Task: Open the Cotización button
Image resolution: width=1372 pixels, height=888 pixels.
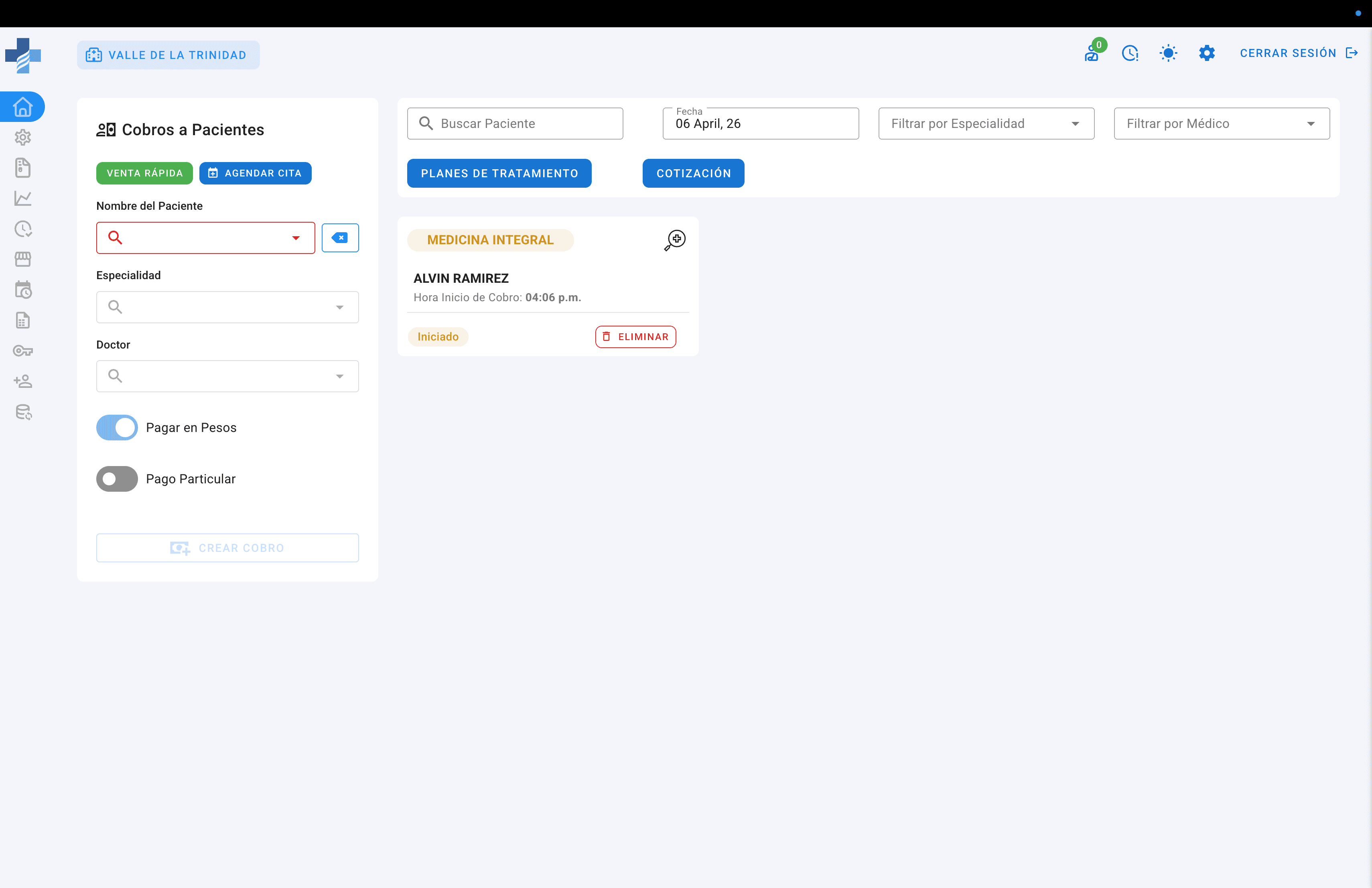Action: click(694, 173)
